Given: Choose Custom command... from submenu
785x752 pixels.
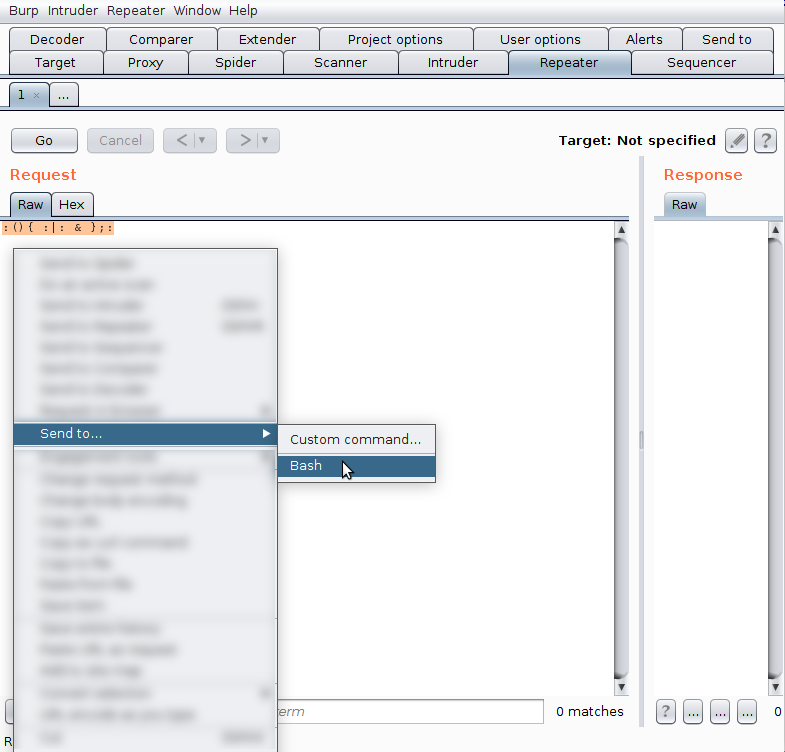Looking at the screenshot, I should [356, 440].
